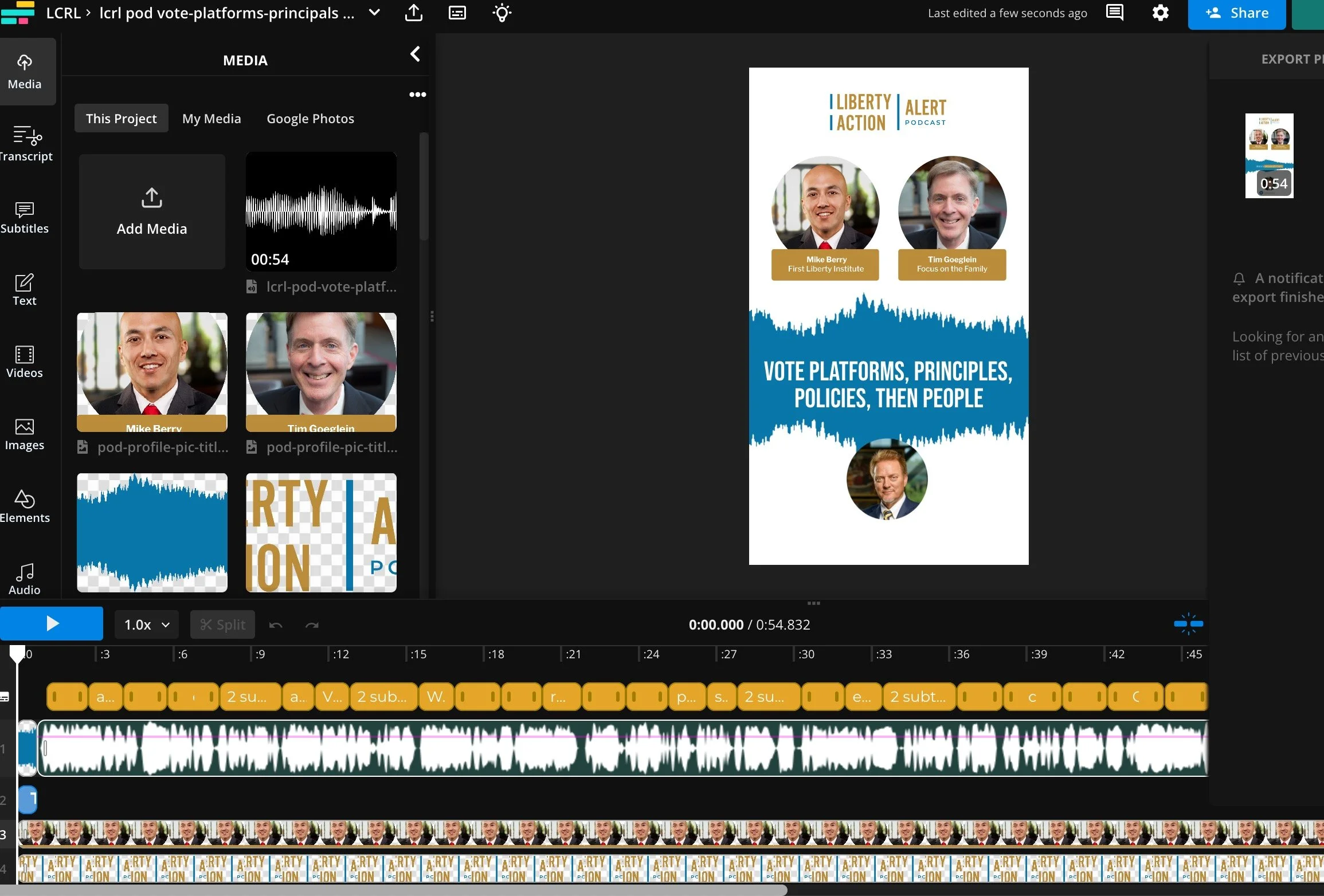Click the media panel vertical scrollbar
The height and width of the screenshot is (896, 1324).
(x=424, y=186)
